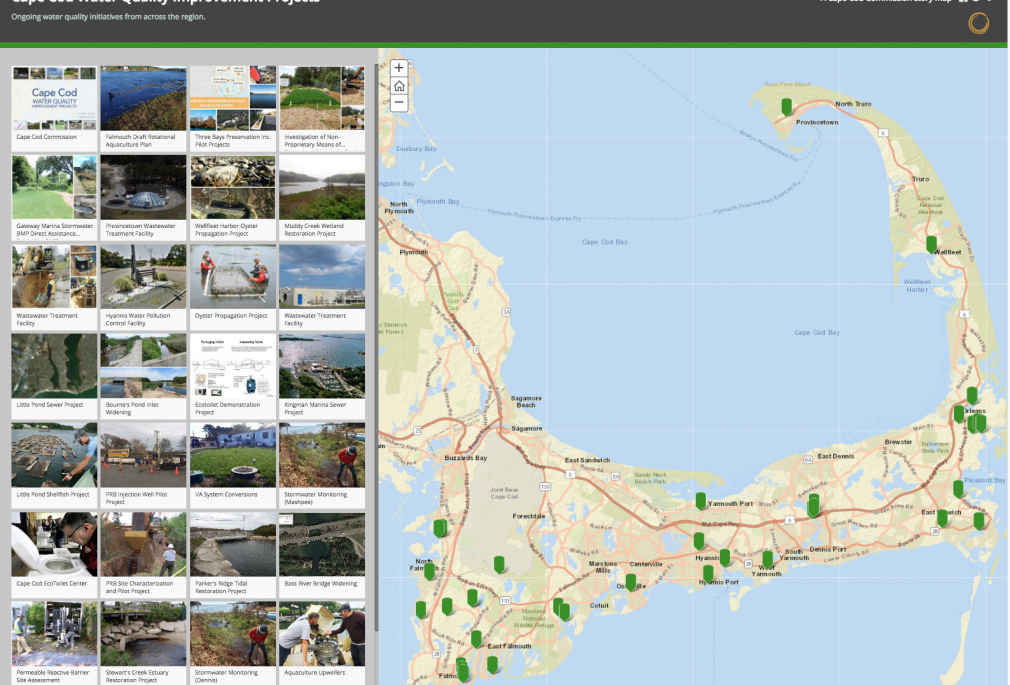Open Provincetown Wastewater Treatment Facility card
Screen dimensions: 1010x685
144,197
